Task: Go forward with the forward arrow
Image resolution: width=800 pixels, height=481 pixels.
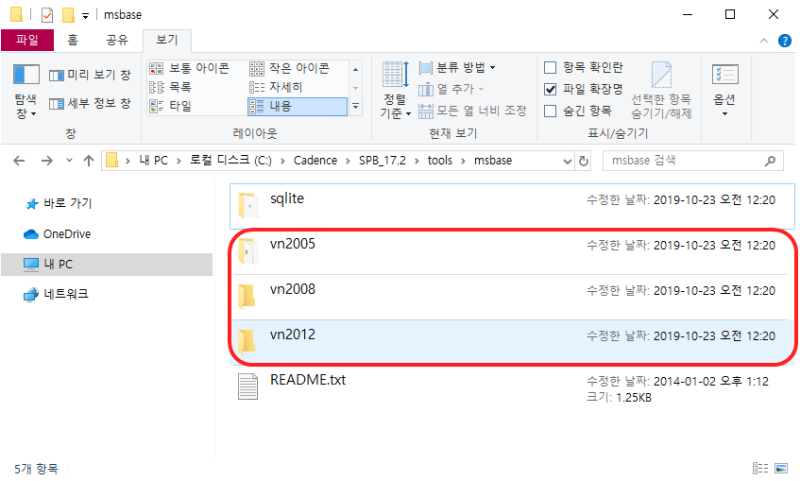Action: [x=47, y=161]
